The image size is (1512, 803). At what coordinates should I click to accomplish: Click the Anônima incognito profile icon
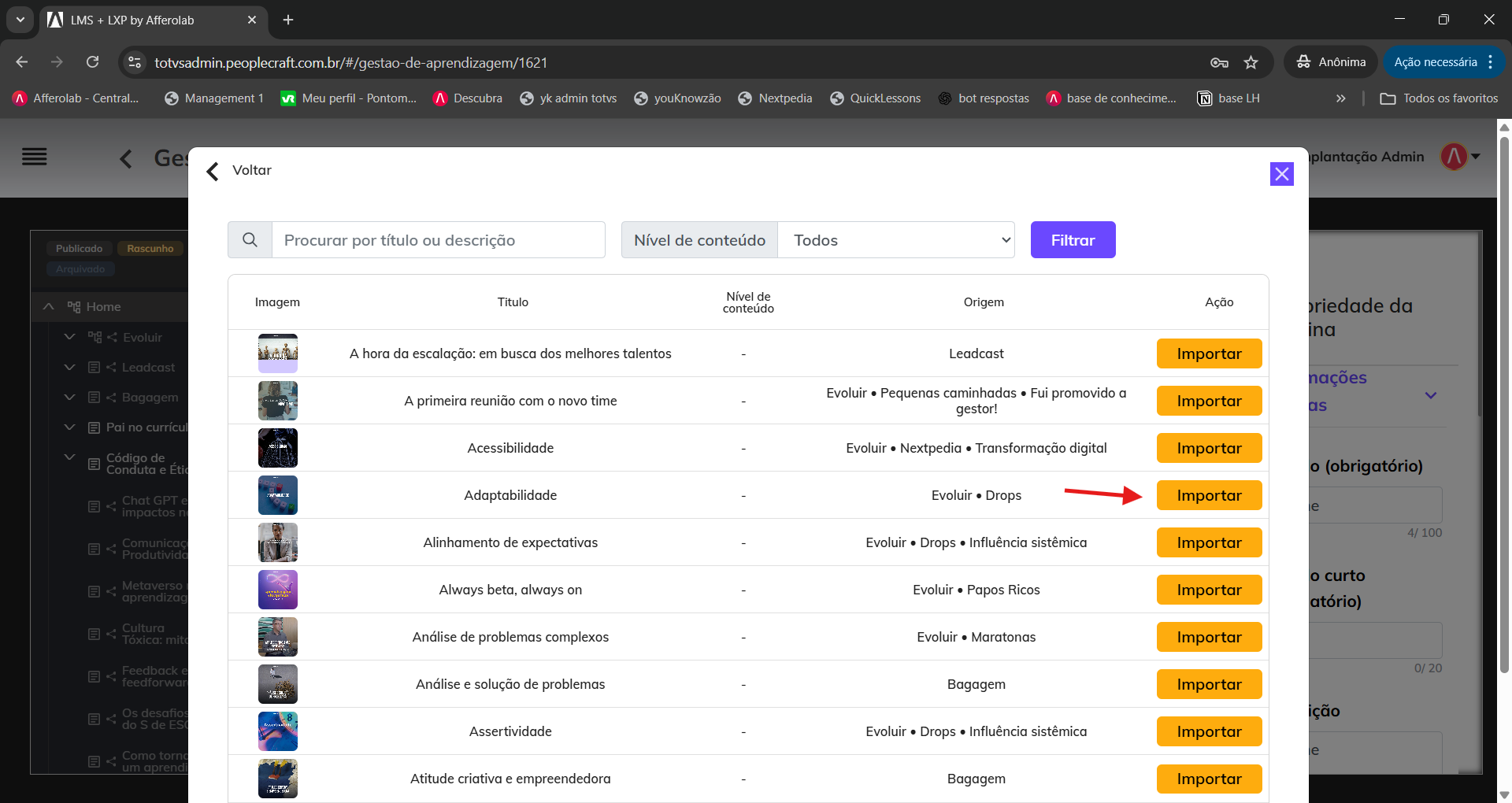[x=1303, y=61]
